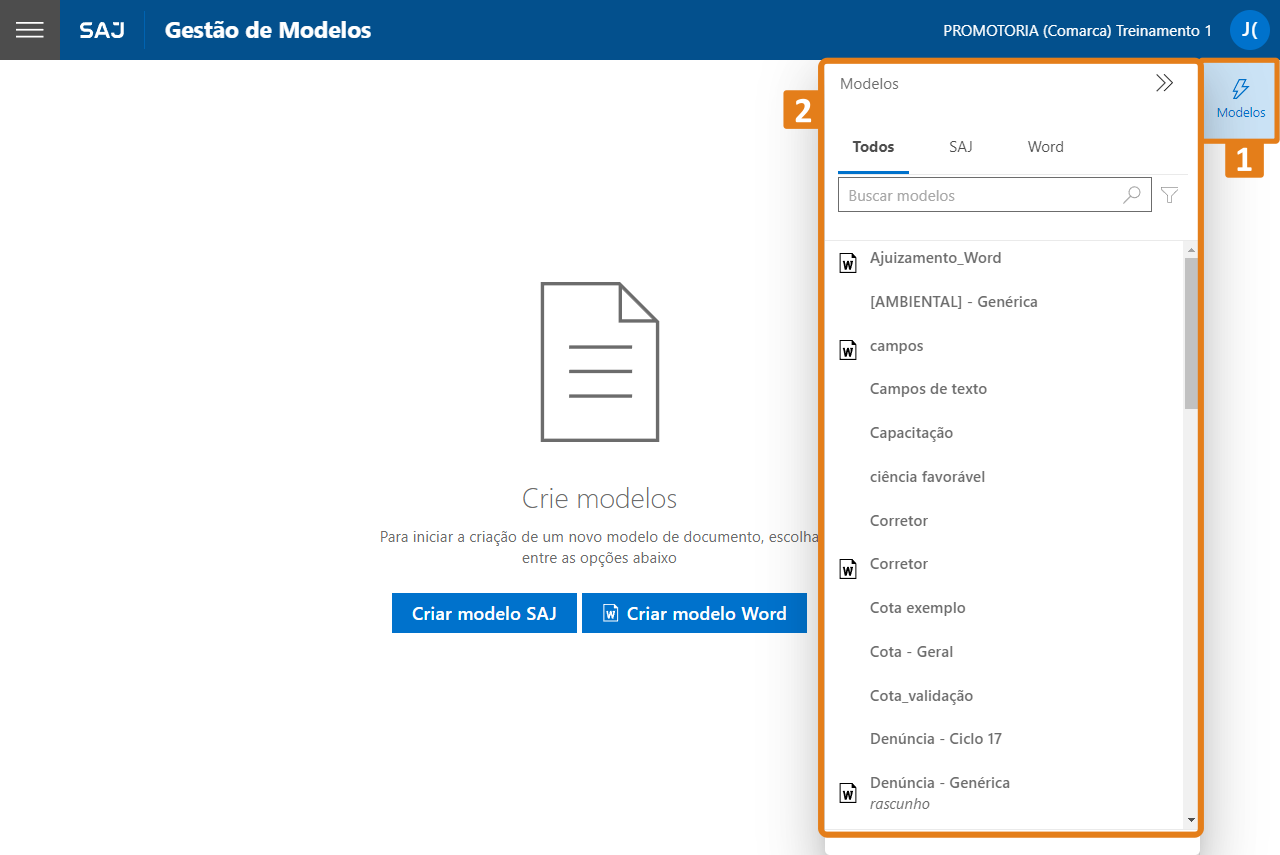Switch to the SAJ tab
Viewport: 1280px width, 855px height.
960,147
